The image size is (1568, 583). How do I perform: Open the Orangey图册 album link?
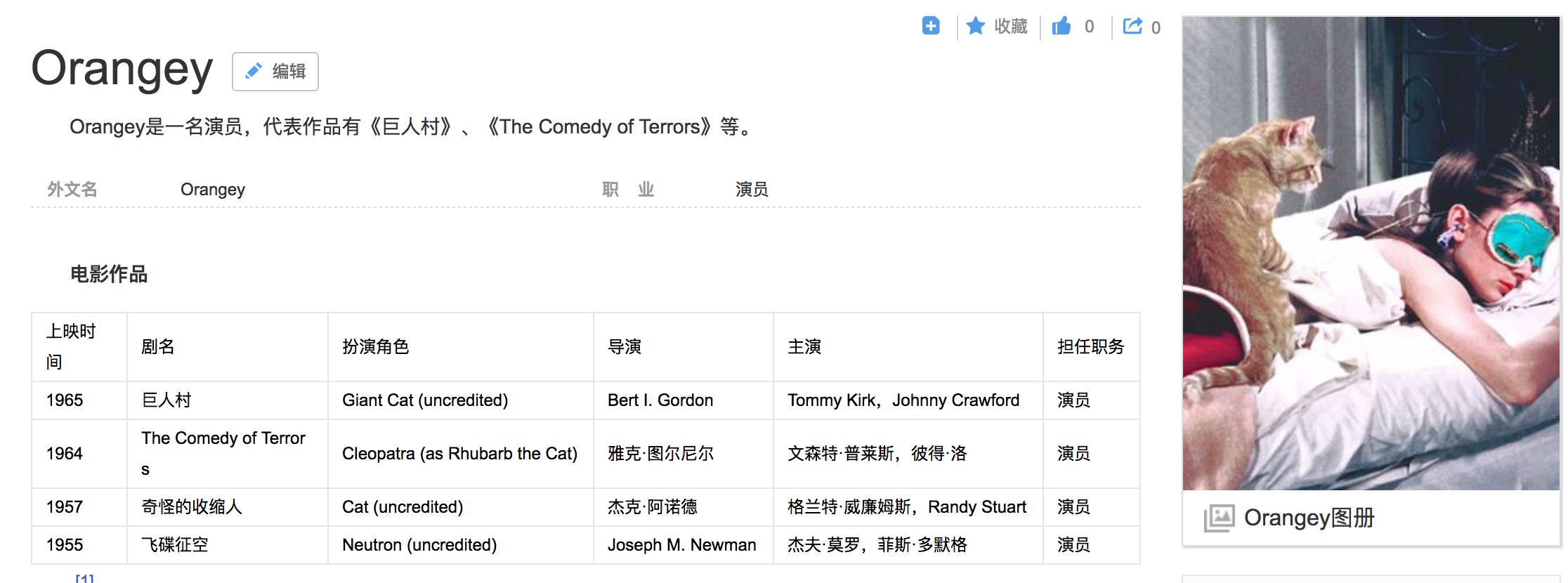(1309, 518)
